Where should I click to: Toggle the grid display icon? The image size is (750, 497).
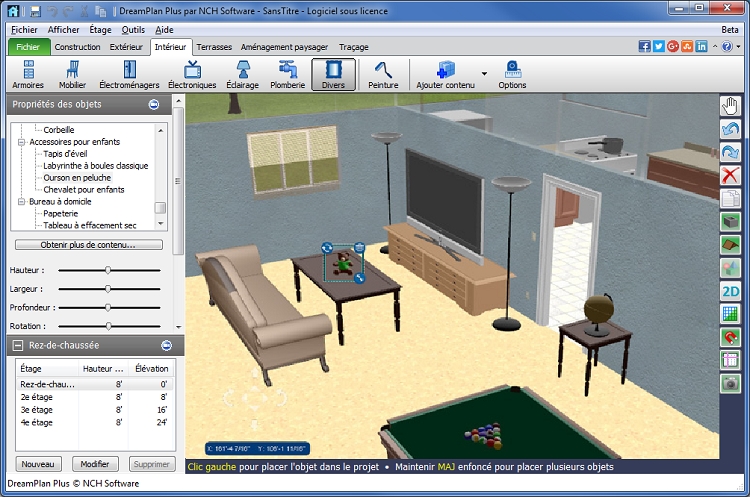coord(730,314)
